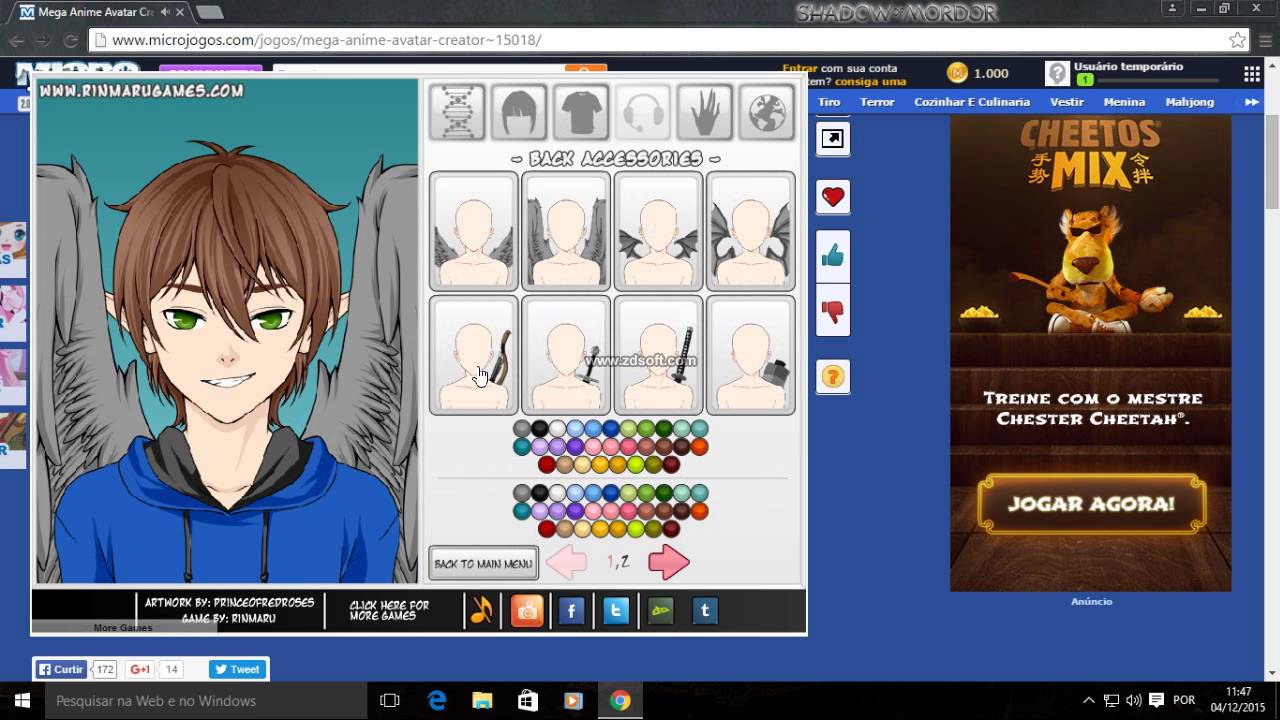Screen dimensions: 1280x720
Task: Click the gold coin 1.000 balance
Action: pyautogui.click(x=978, y=73)
